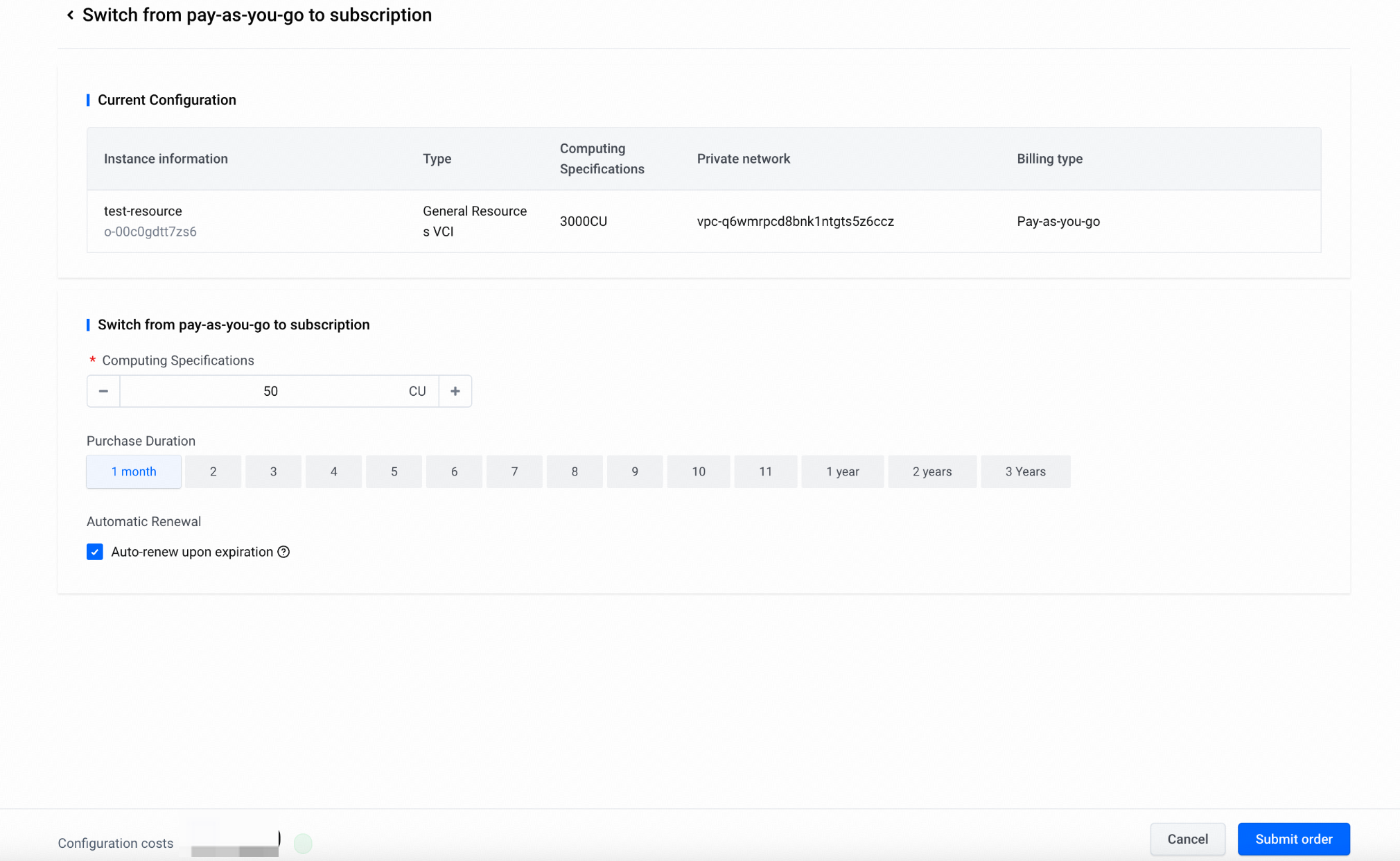Click the General Resources VCI type cell
Viewport: 1400px width, 861px height.
click(475, 221)
